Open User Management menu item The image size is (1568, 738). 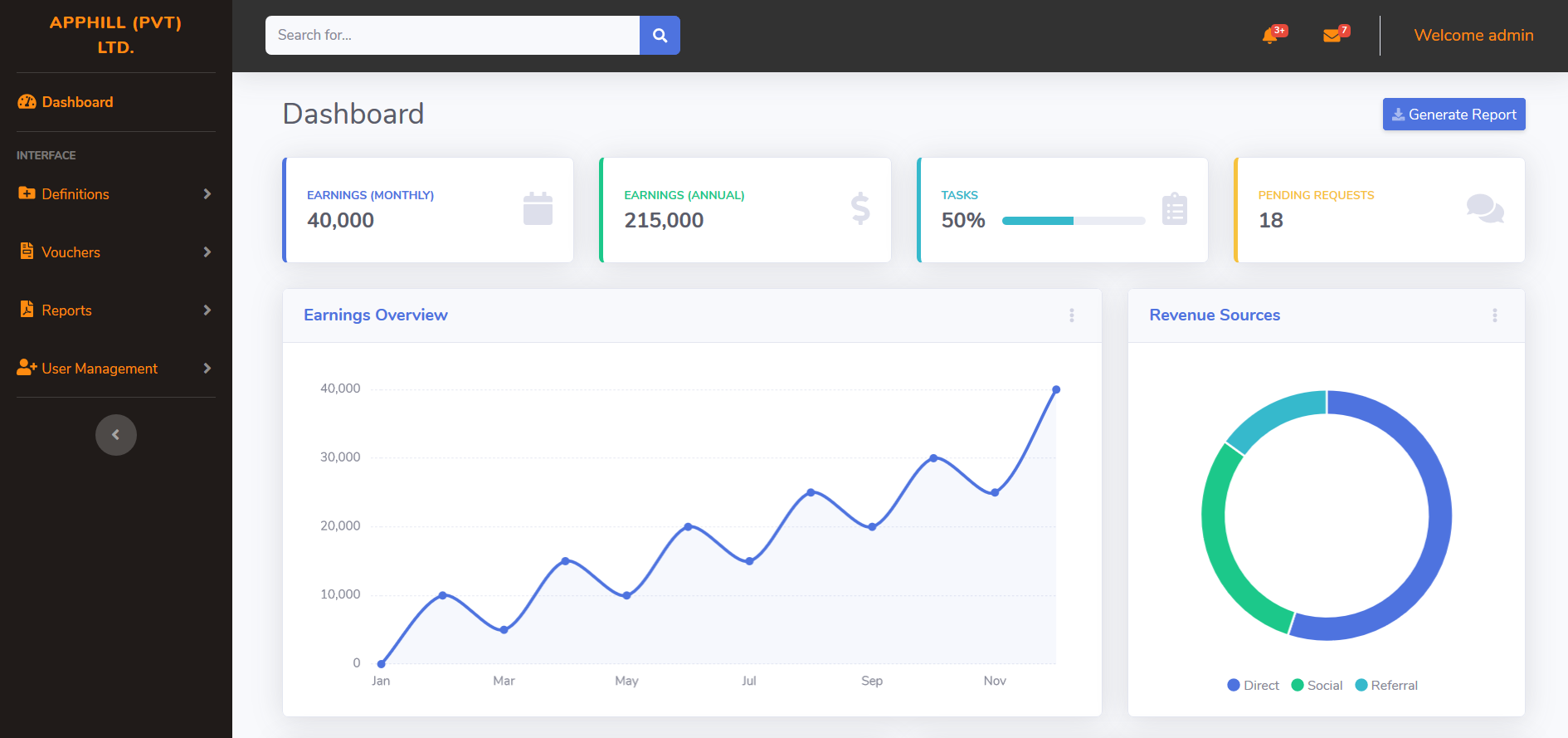(114, 369)
